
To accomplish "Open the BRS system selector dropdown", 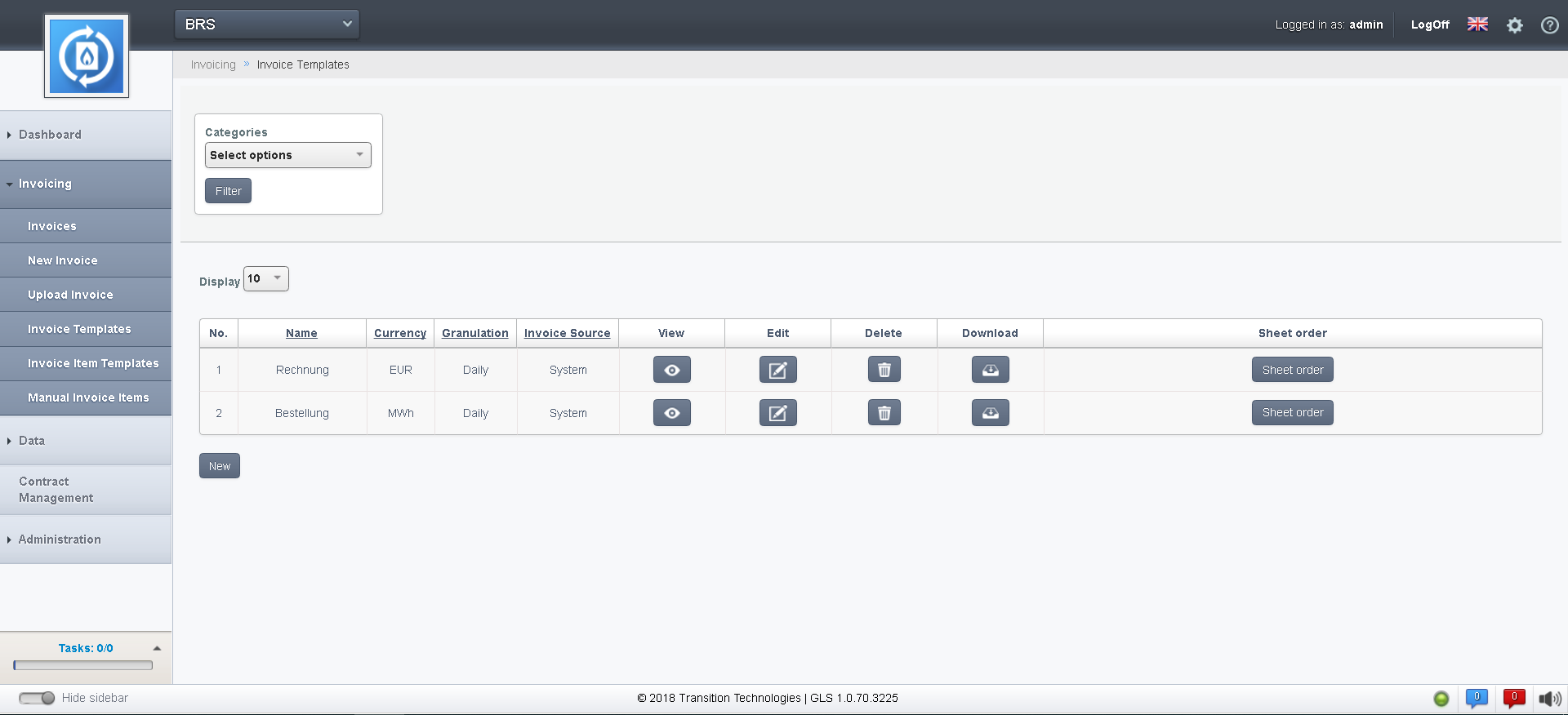I will coord(267,24).
